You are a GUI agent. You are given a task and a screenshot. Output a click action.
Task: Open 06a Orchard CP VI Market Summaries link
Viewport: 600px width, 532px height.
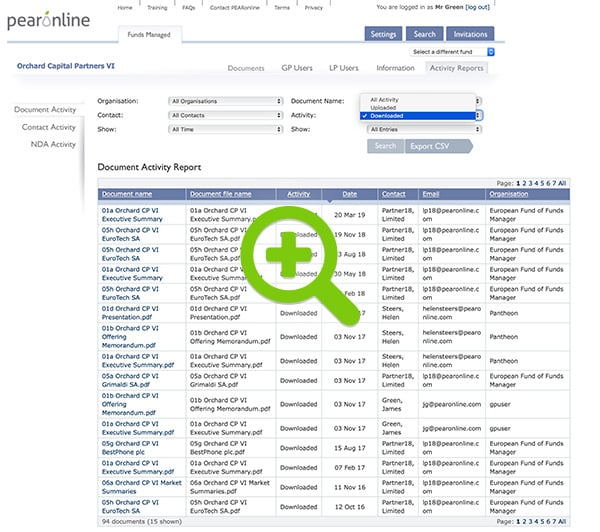(142, 487)
